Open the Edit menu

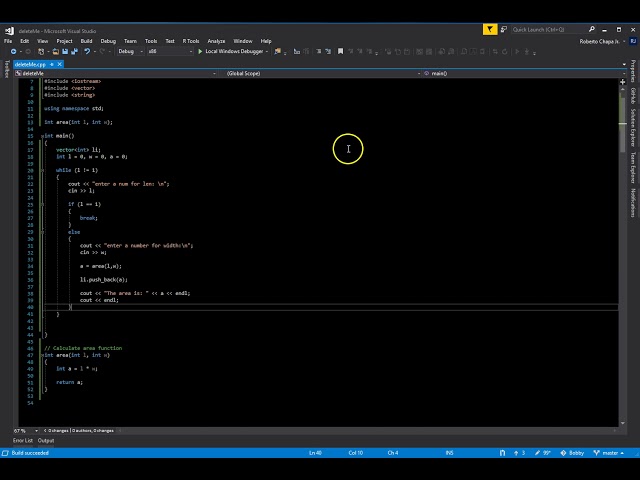click(x=24, y=41)
